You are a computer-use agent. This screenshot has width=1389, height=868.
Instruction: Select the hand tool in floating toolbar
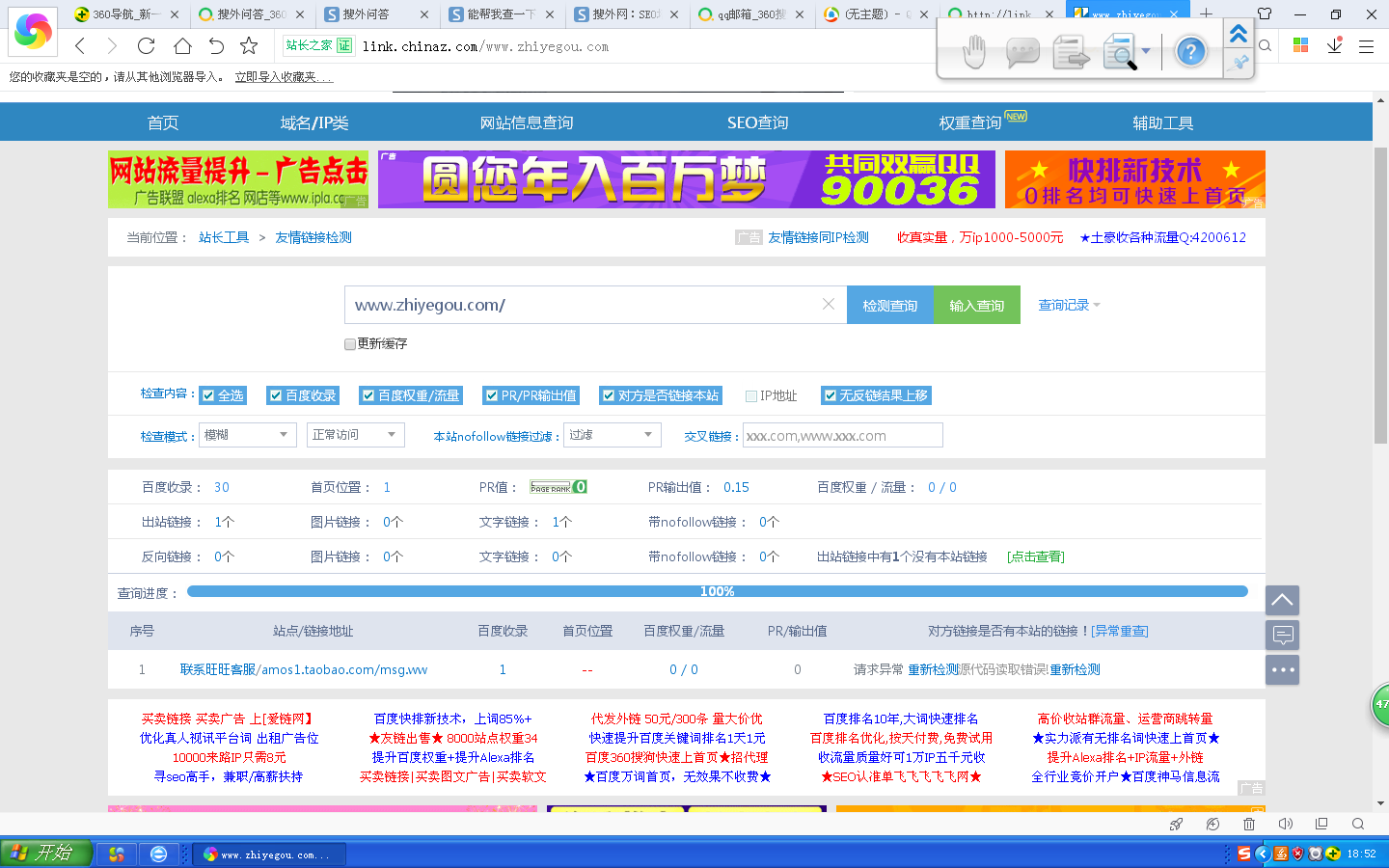[x=974, y=51]
